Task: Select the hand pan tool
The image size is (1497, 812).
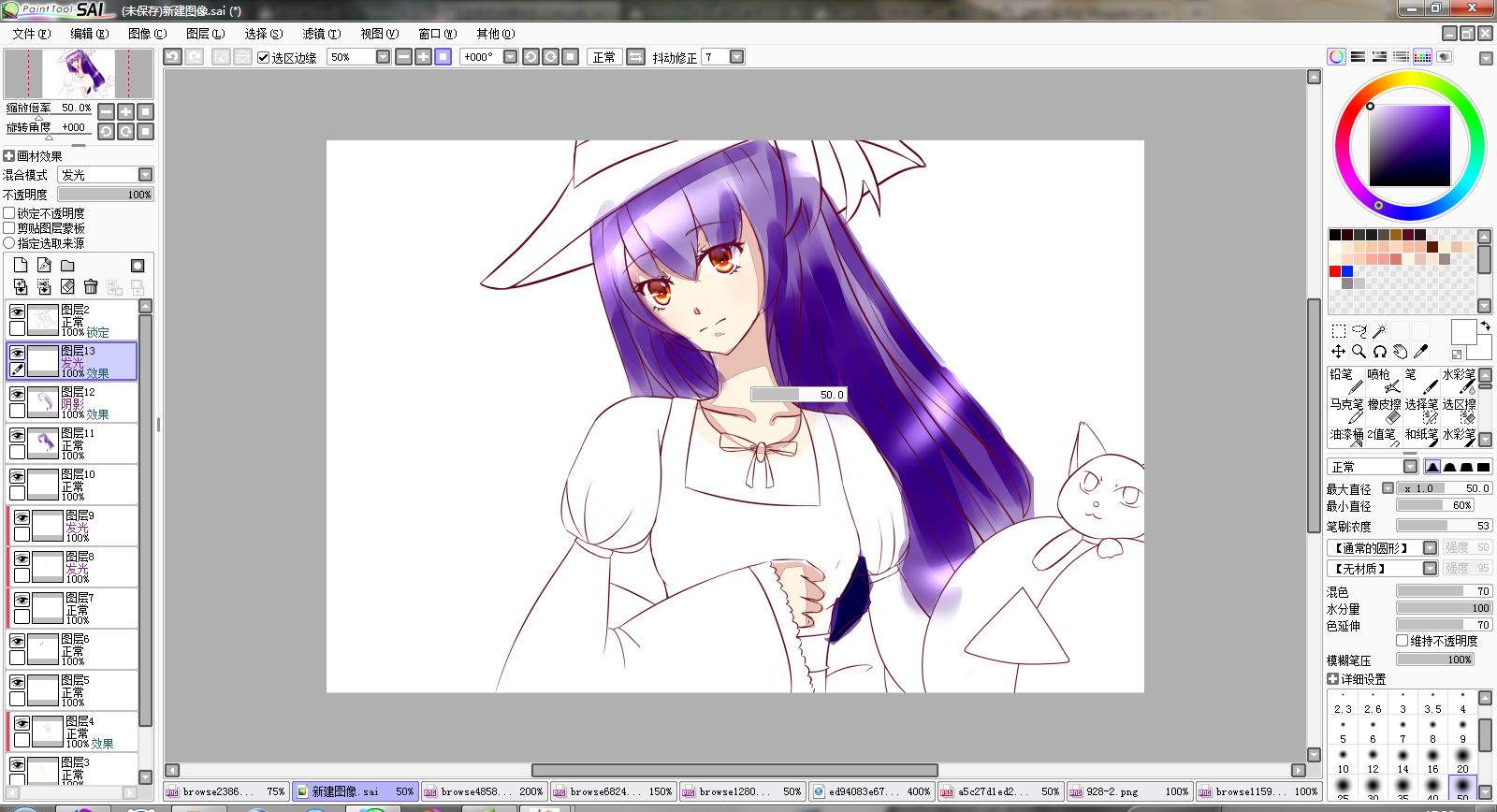Action: pos(1401,352)
